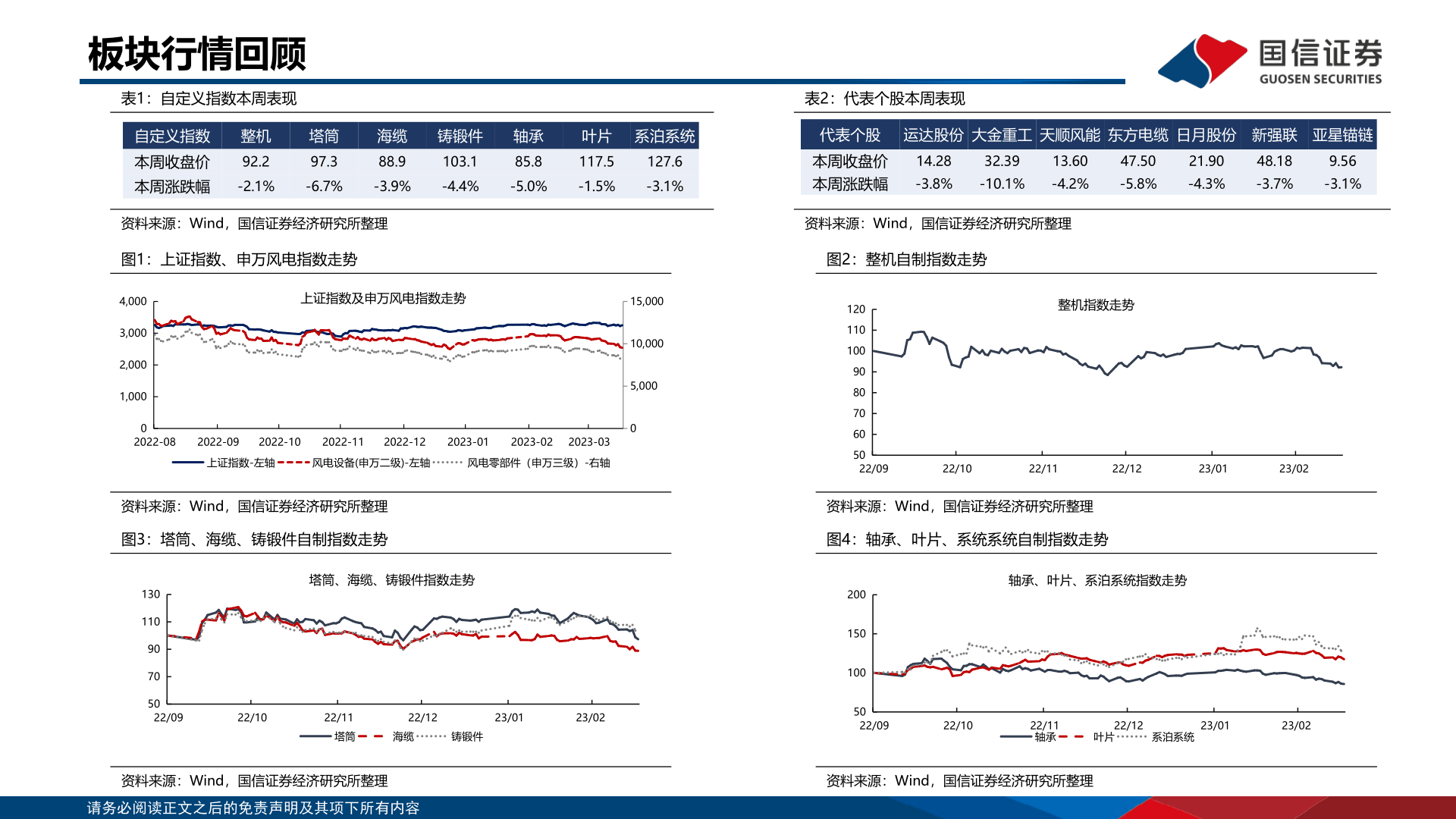Click the source note under table 2
The height and width of the screenshot is (819, 1456).
coord(937,224)
